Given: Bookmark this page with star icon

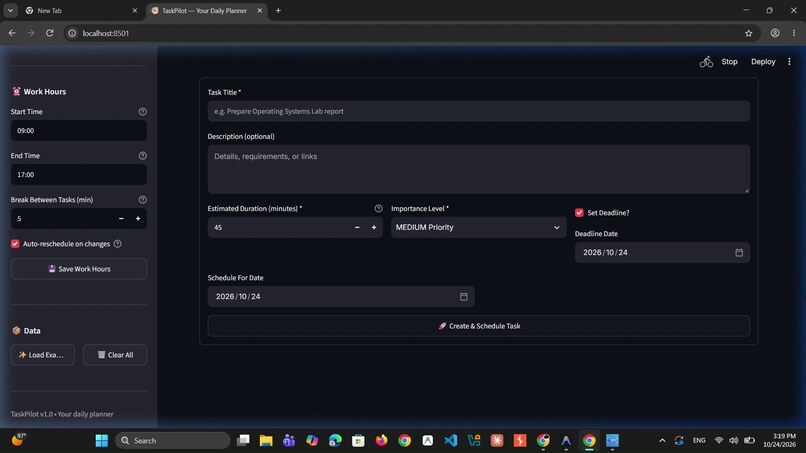Looking at the screenshot, I should (748, 33).
